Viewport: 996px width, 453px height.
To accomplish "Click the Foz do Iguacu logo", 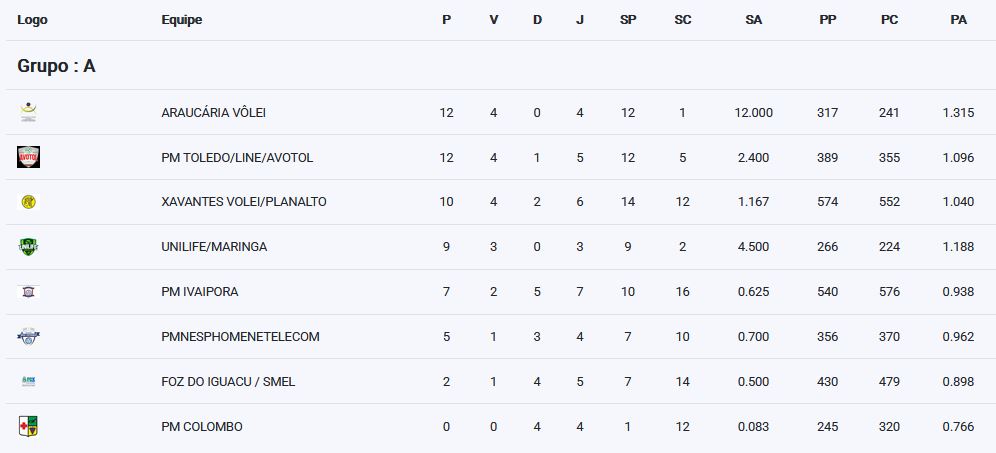I will click(x=28, y=381).
